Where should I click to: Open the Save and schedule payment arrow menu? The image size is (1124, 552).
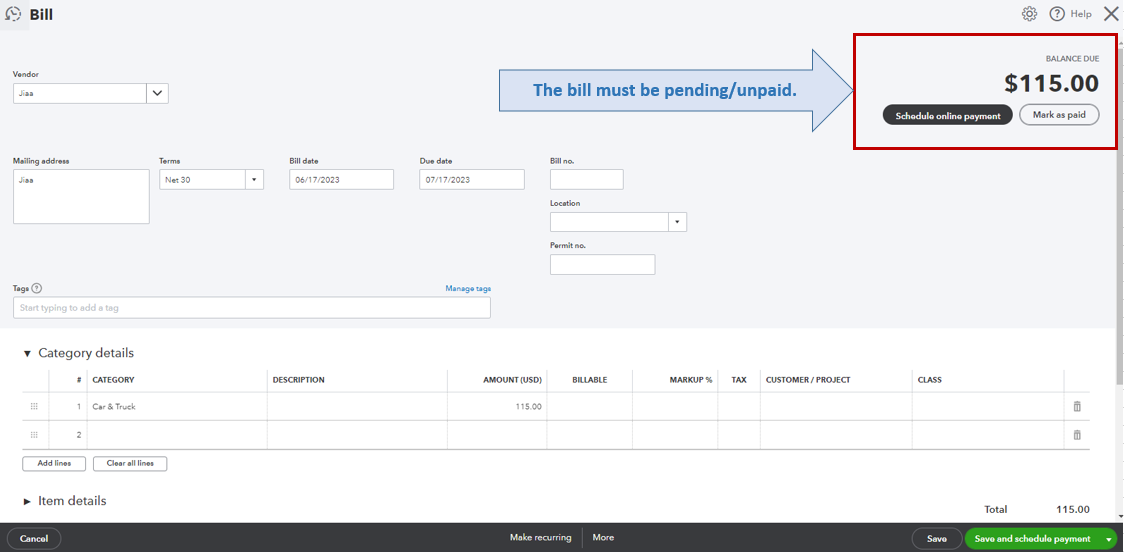tap(1108, 539)
